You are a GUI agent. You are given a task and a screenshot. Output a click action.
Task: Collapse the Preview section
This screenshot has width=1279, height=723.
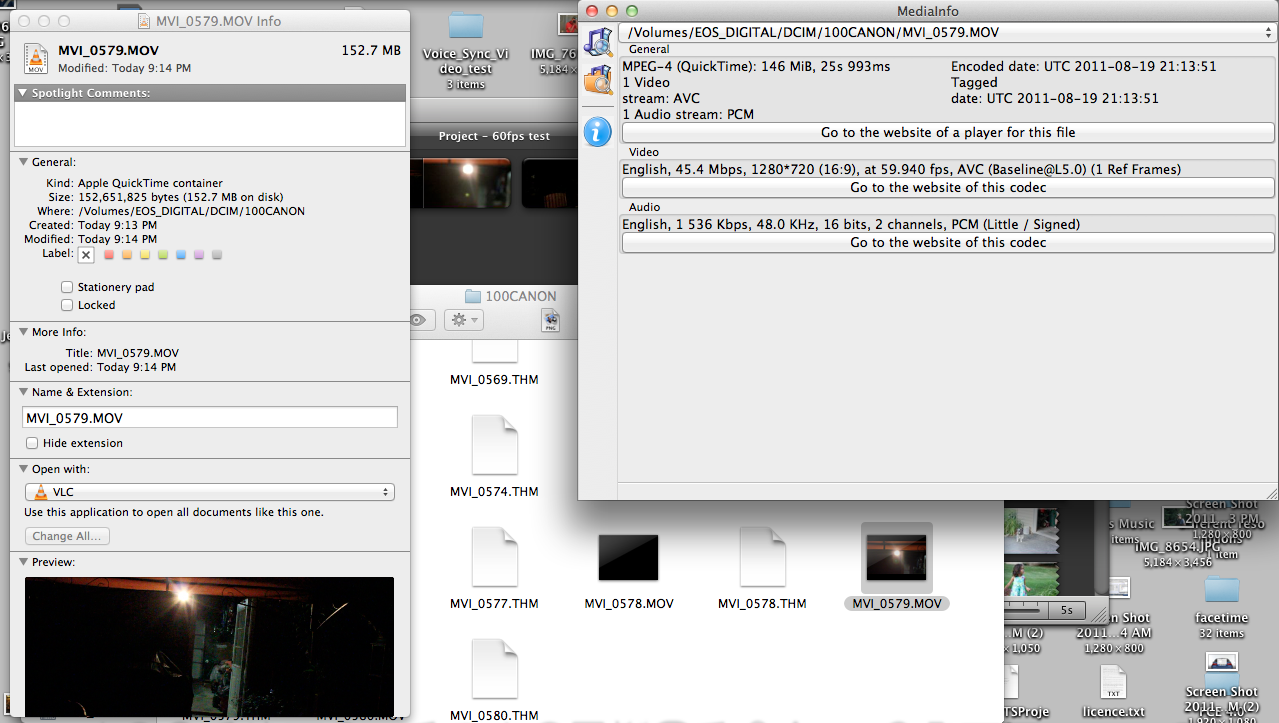point(23,562)
